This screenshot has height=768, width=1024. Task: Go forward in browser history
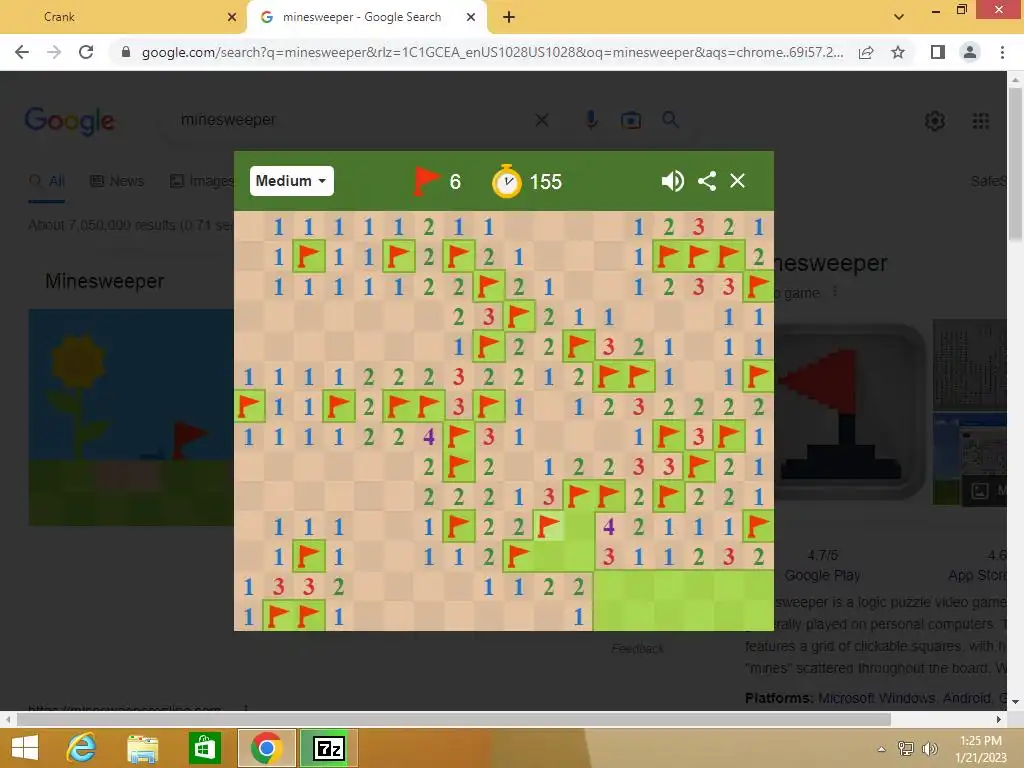pos(54,52)
